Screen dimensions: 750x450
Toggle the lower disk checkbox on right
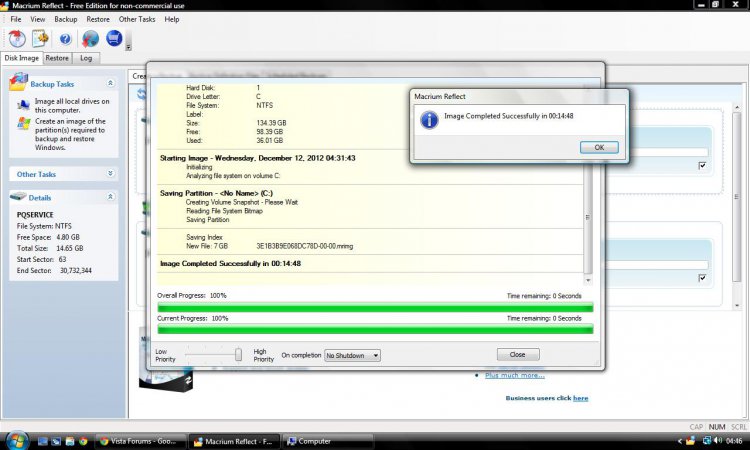point(702,278)
